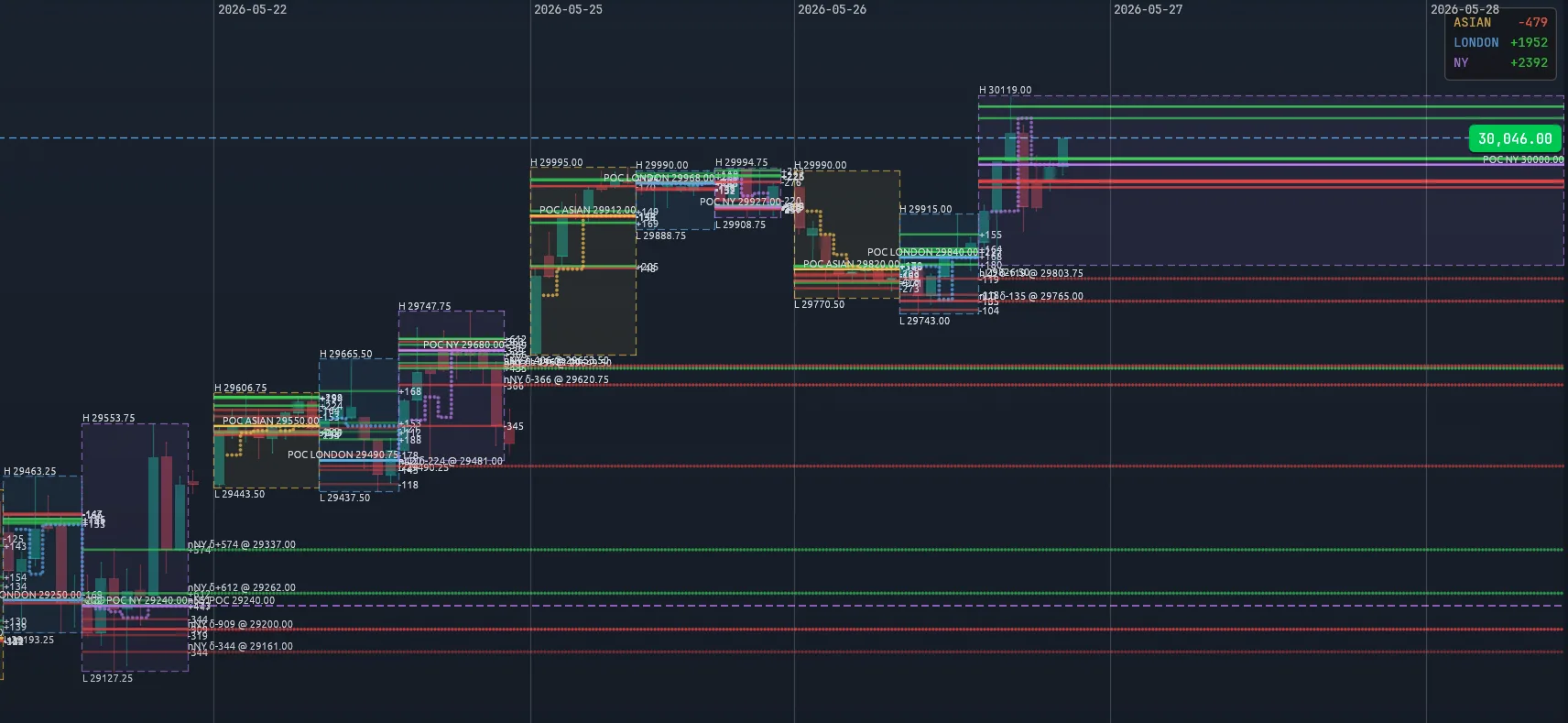1568x723 pixels.
Task: Select the nNY δ-909 @ 29200.00 label
Action: point(241,624)
